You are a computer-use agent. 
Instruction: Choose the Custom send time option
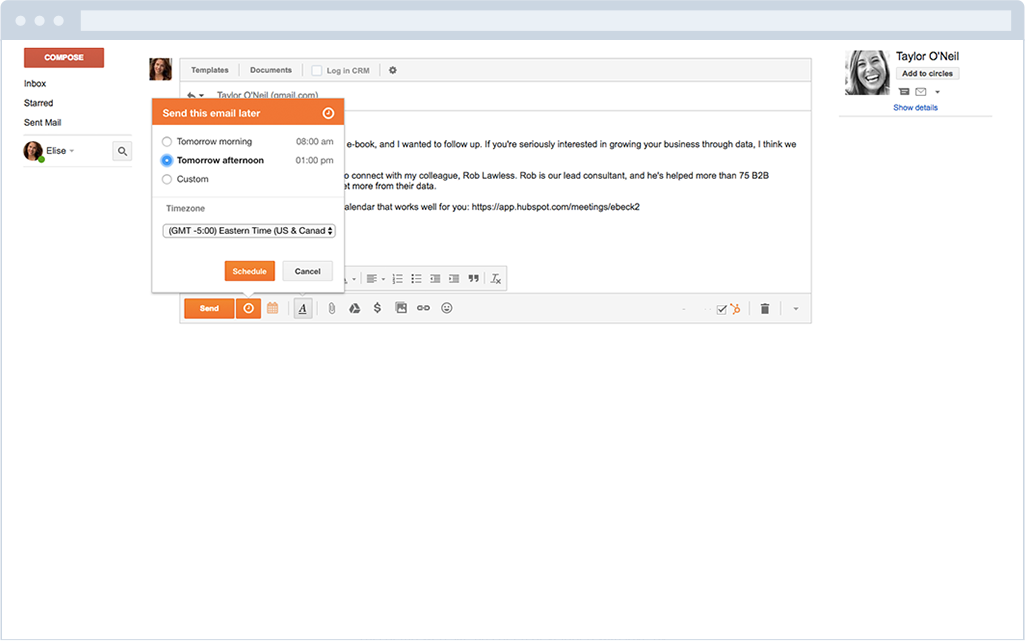pyautogui.click(x=166, y=179)
